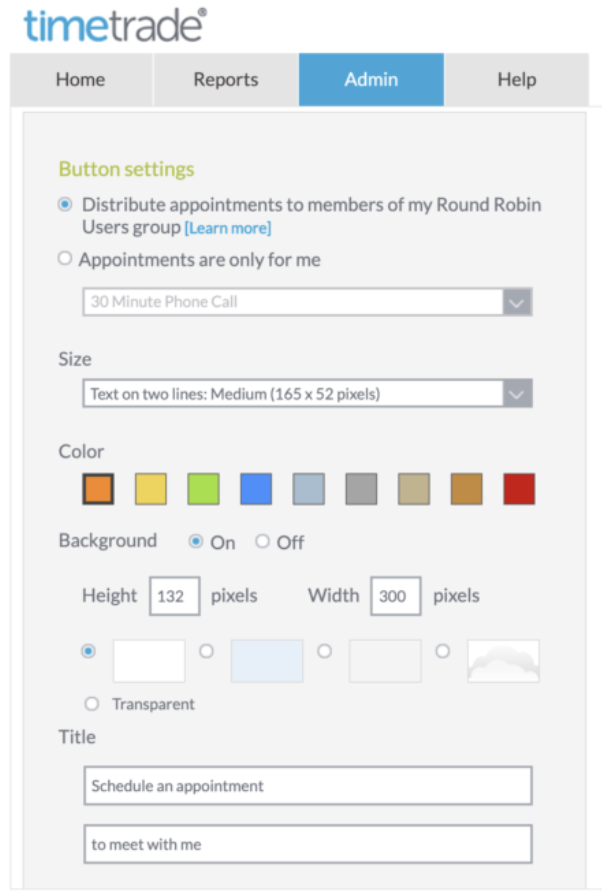Open the Help tab
Viewport: 602px width, 892px height.
[x=517, y=80]
